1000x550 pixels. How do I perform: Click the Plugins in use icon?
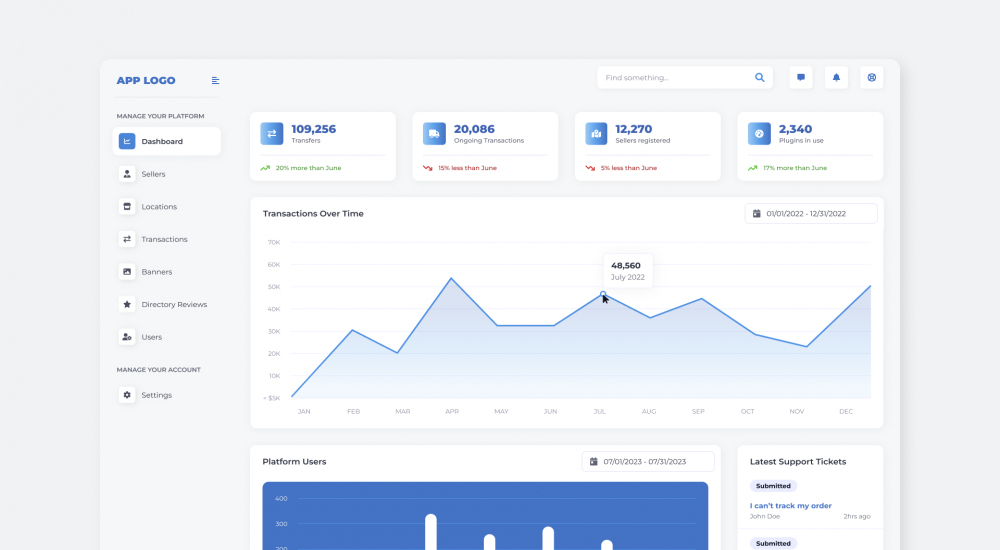point(759,134)
